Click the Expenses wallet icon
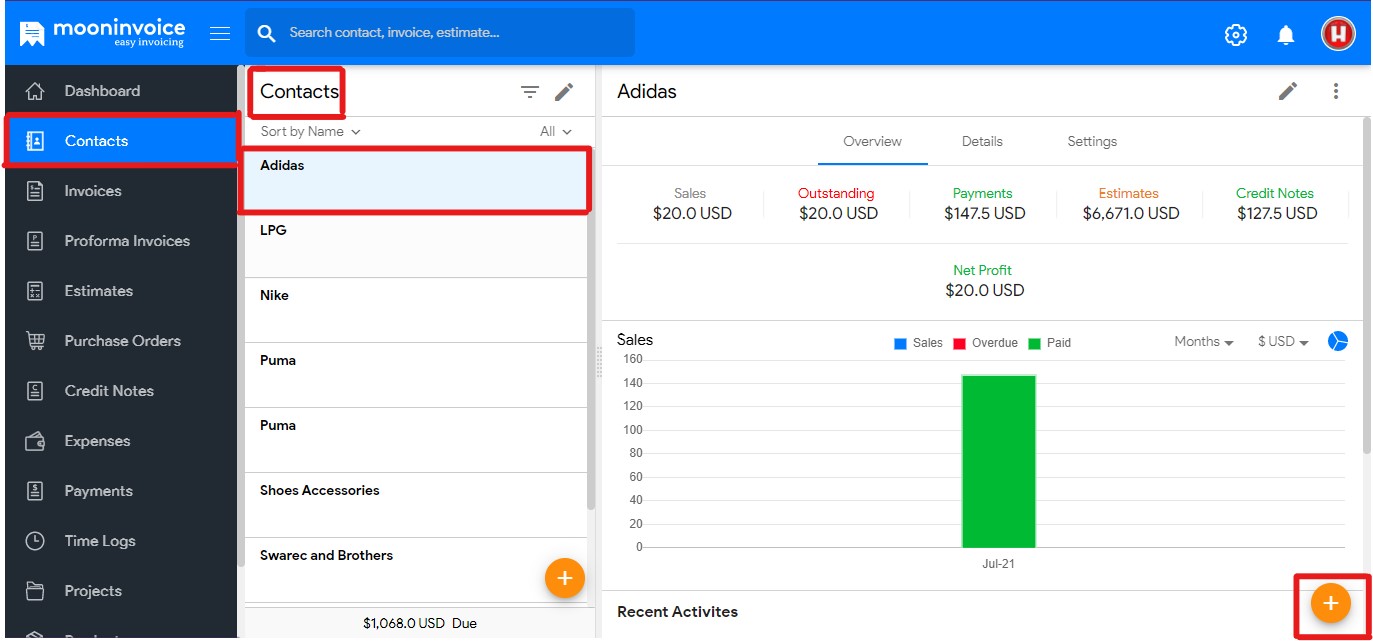Screen dimensions: 1373x641 click(35, 441)
